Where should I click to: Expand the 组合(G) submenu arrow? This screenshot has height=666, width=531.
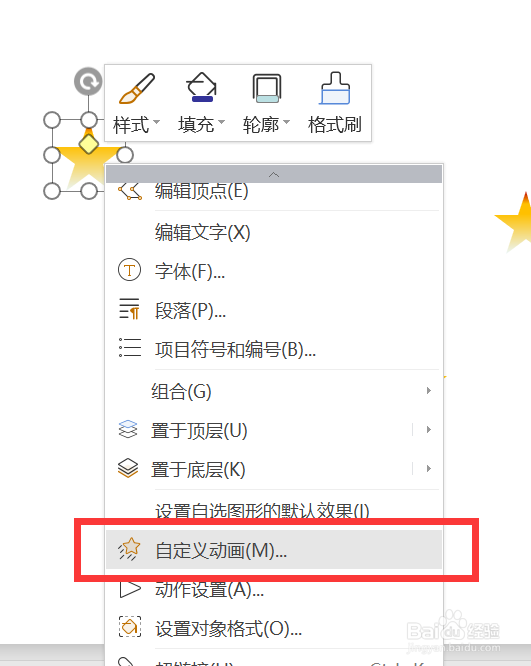pos(429,391)
